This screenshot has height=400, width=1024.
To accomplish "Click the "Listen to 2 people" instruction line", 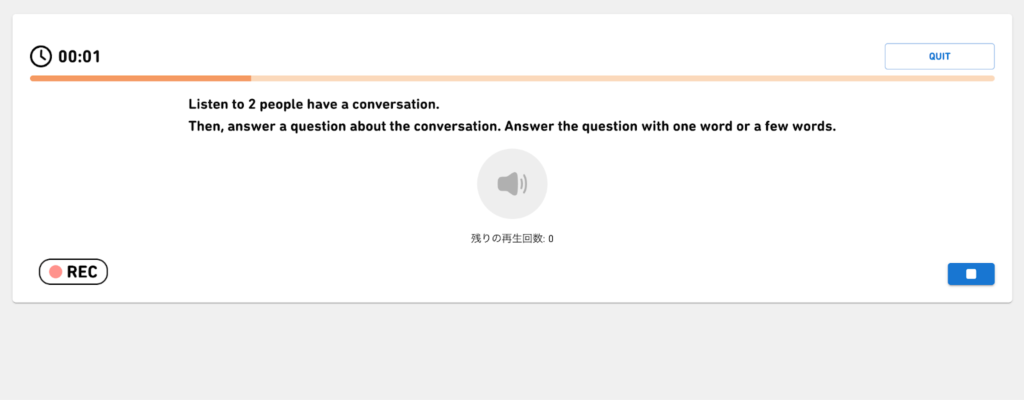I will click(x=313, y=104).
